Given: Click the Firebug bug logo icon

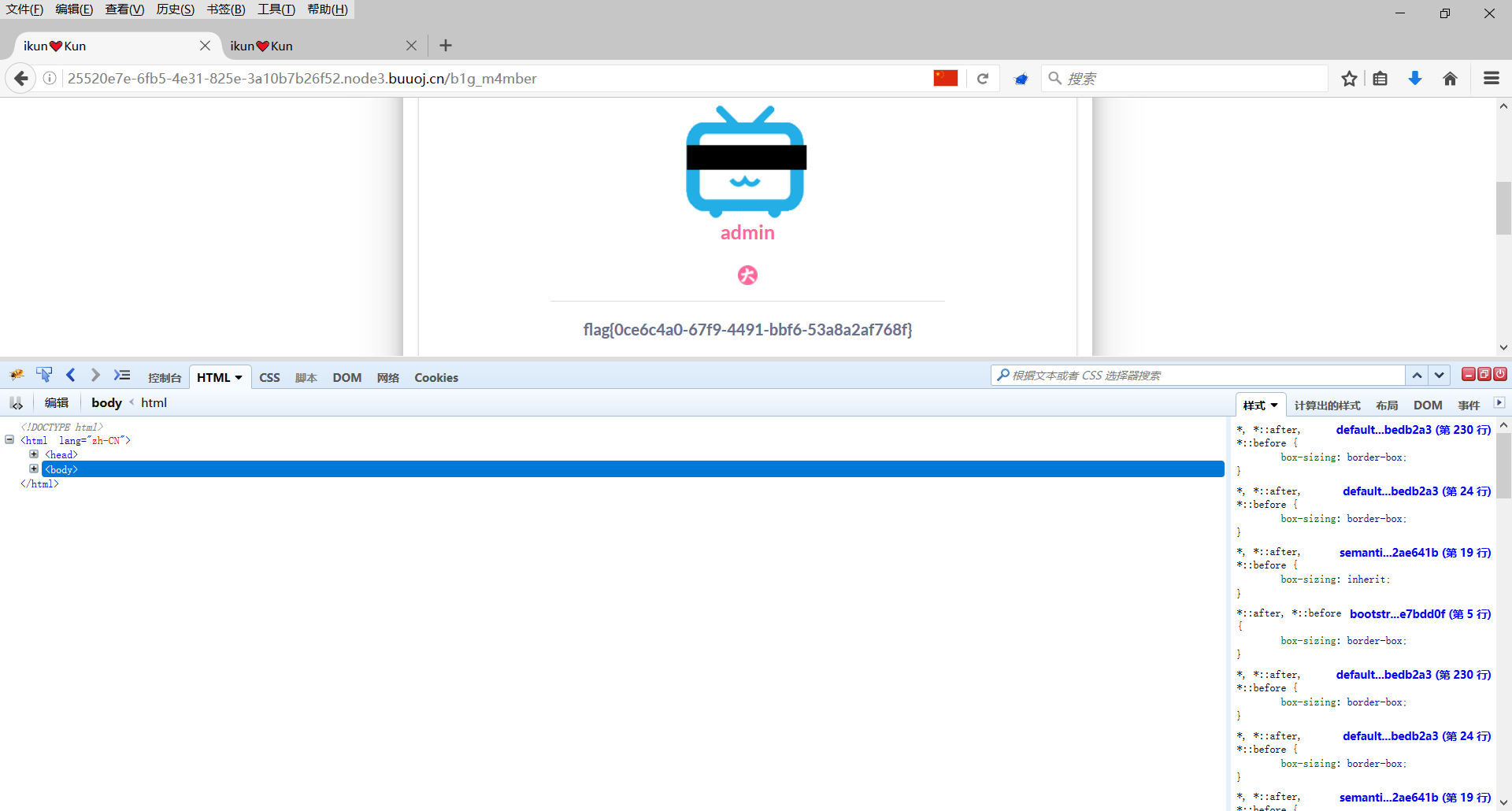Looking at the screenshot, I should [17, 375].
